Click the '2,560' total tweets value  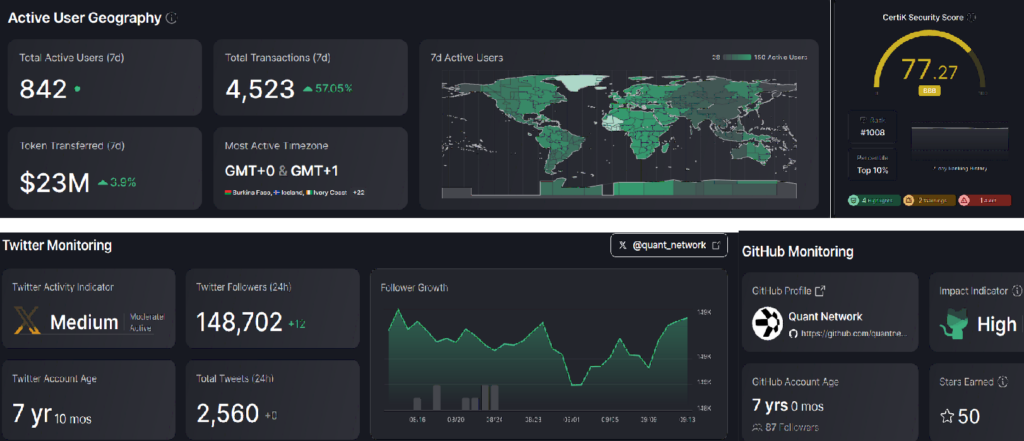tap(228, 413)
